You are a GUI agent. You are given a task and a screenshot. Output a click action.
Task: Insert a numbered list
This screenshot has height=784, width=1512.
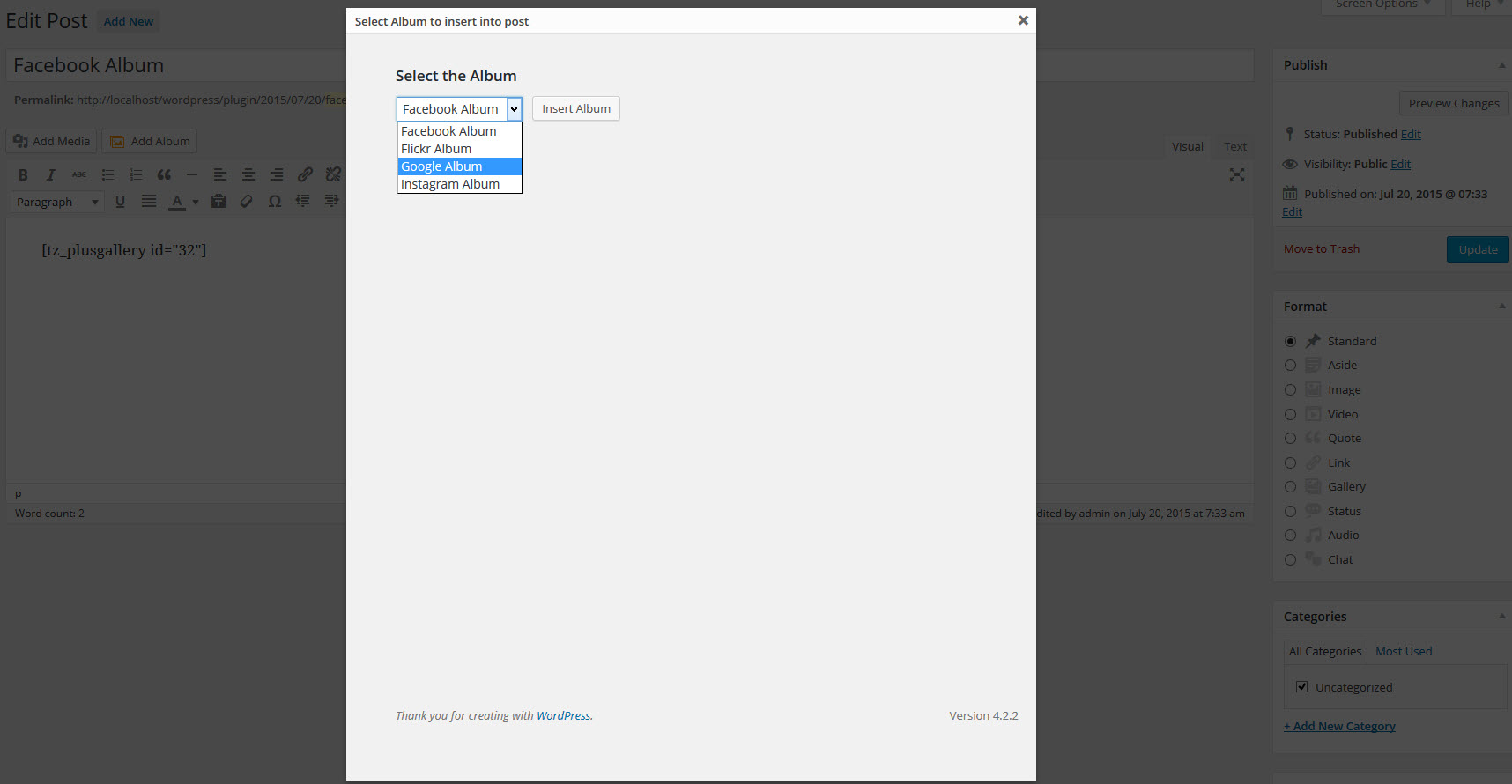pos(136,174)
